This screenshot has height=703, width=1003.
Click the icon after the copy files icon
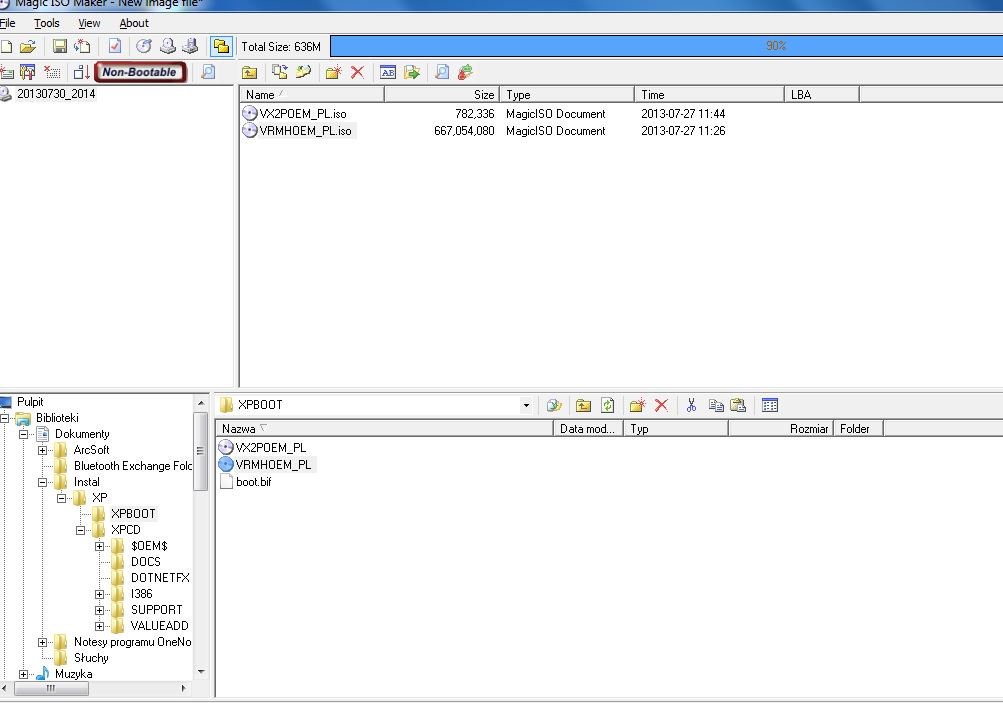[x=303, y=72]
